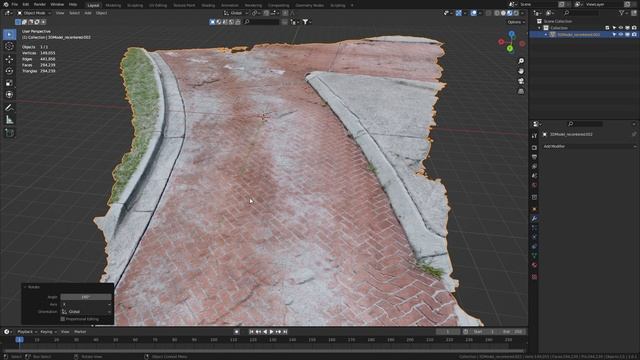Select the Scale tool
The image size is (640, 360).
point(9,83)
